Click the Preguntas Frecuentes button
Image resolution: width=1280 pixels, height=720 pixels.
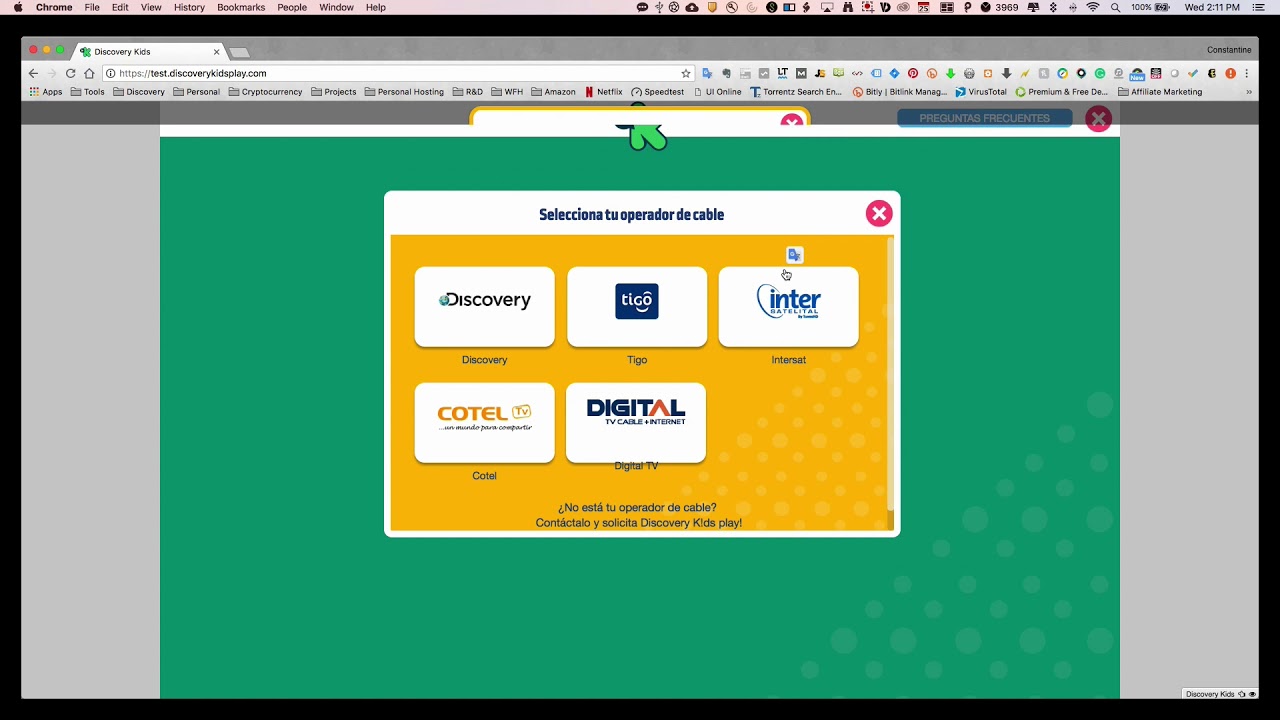click(984, 118)
